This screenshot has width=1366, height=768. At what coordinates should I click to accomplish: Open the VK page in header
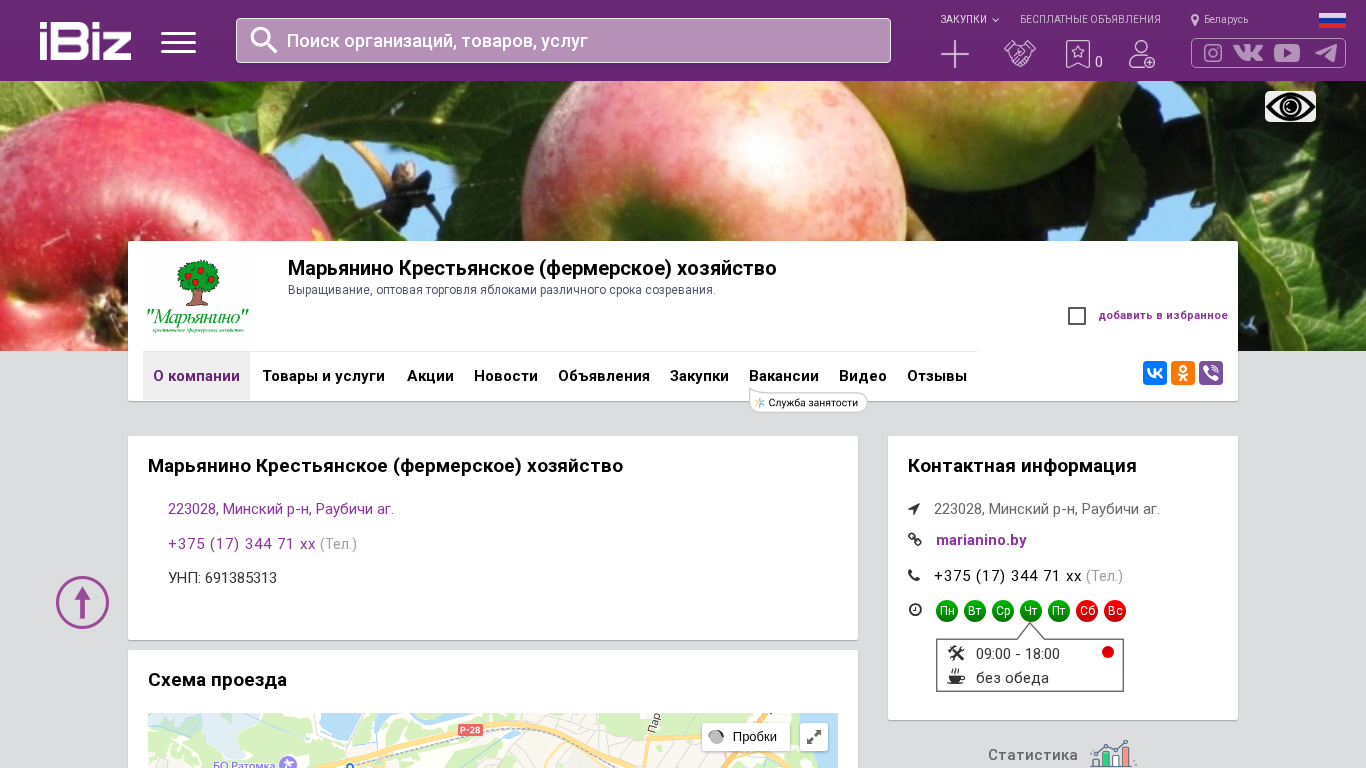click(1248, 53)
